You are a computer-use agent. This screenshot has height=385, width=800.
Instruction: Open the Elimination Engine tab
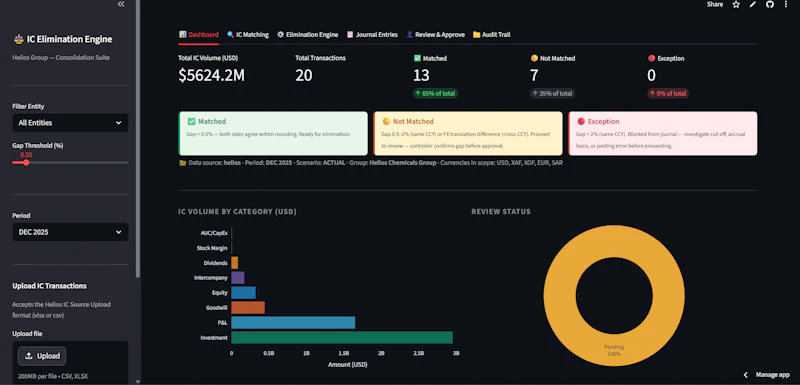coord(308,35)
